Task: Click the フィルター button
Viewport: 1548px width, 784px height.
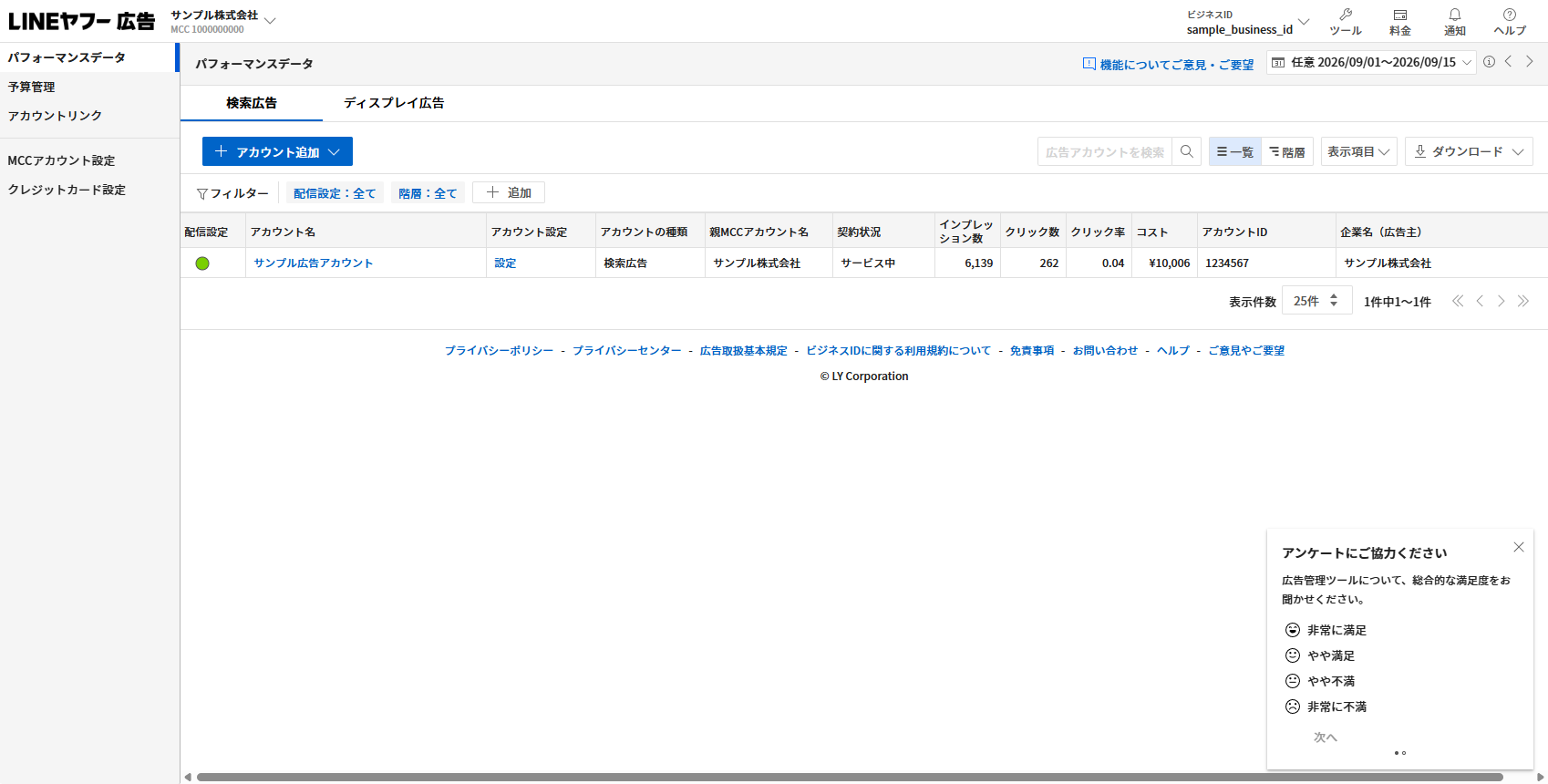Action: click(x=232, y=193)
